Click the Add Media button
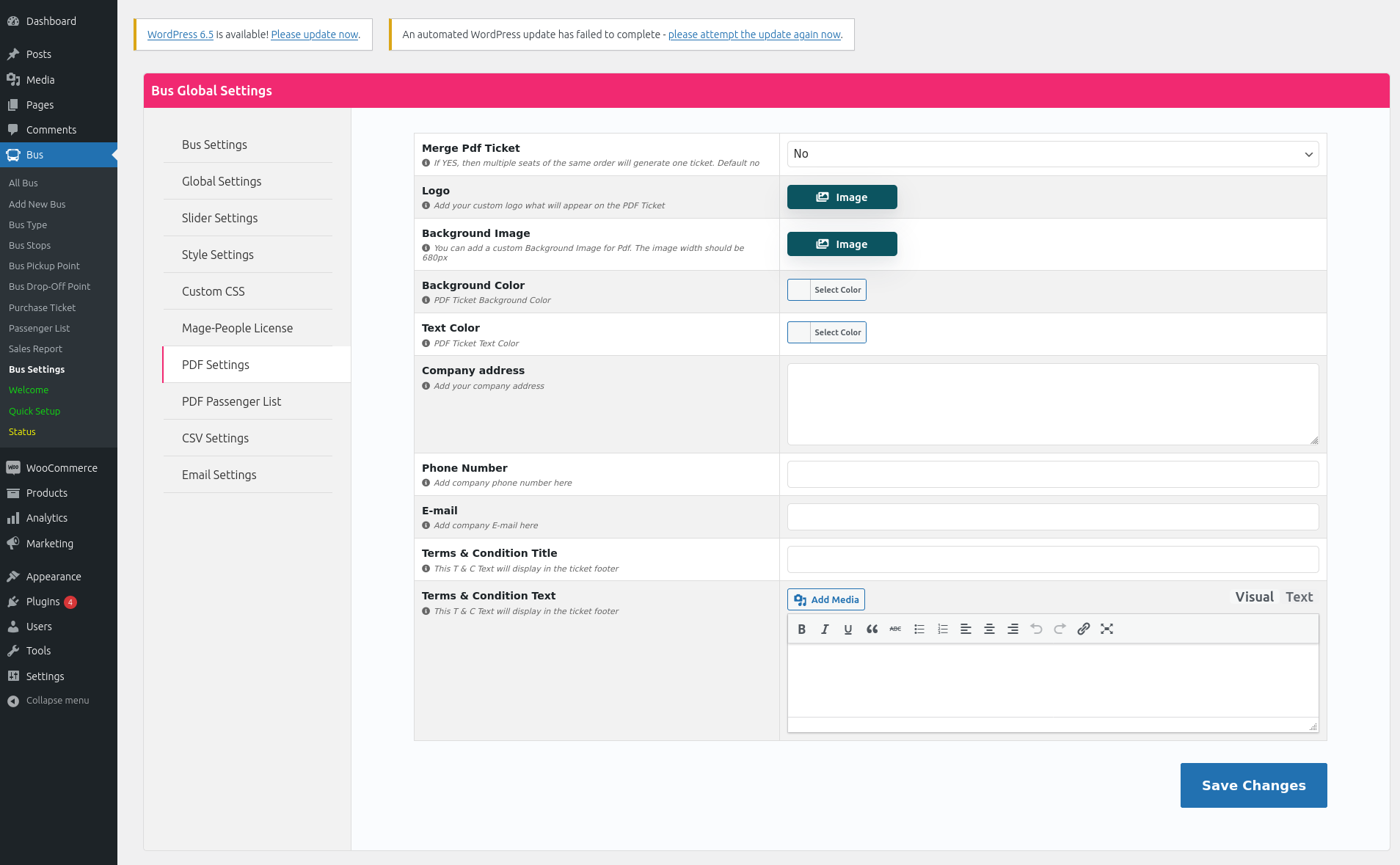The width and height of the screenshot is (1400, 865). (x=826, y=599)
